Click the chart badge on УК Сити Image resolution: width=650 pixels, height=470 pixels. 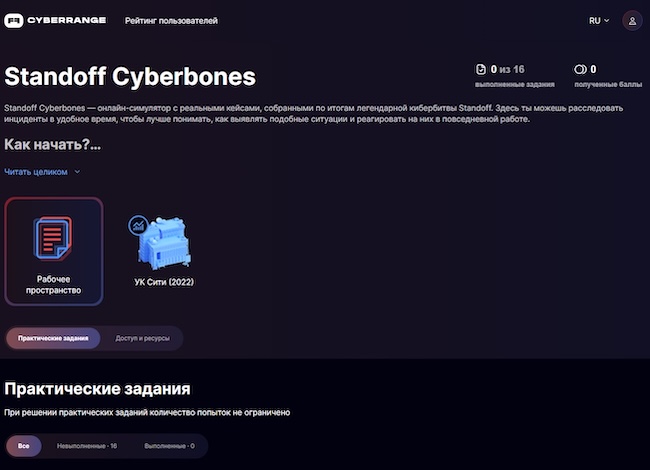[139, 225]
